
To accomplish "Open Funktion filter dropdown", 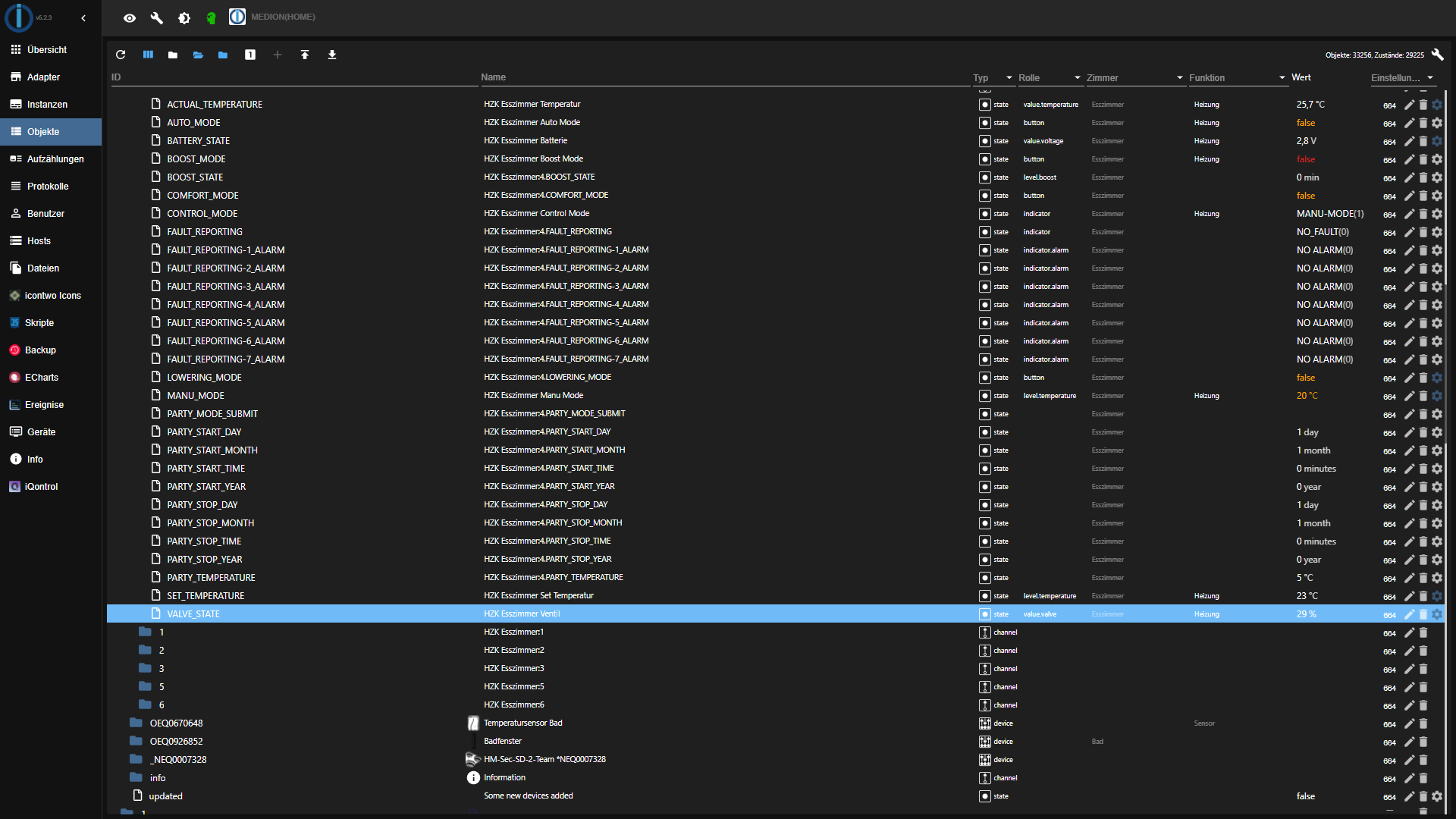I will click(1238, 77).
